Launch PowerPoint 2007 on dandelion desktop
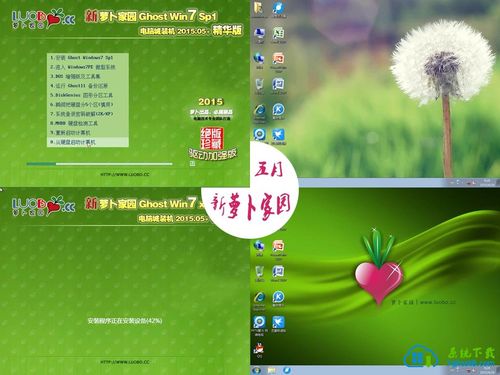The image size is (500, 375). [x=278, y=61]
